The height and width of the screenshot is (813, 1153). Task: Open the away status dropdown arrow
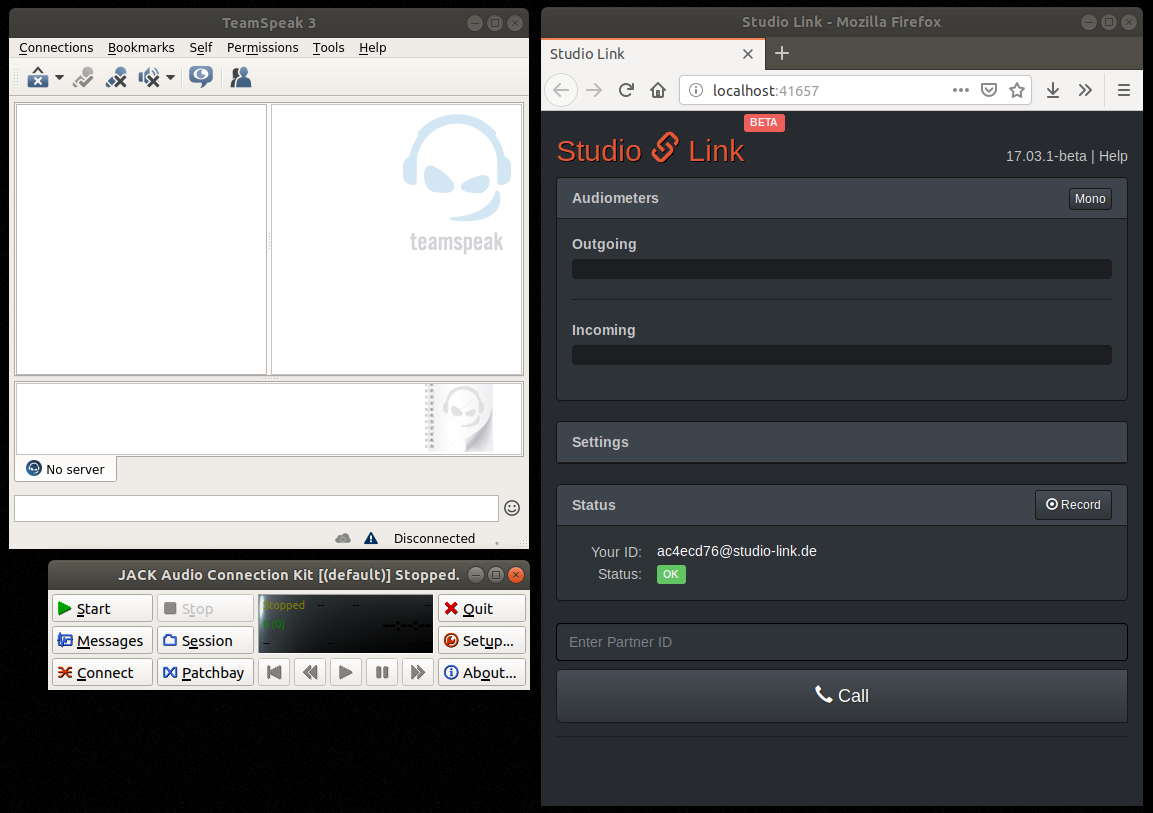pyautogui.click(x=59, y=78)
